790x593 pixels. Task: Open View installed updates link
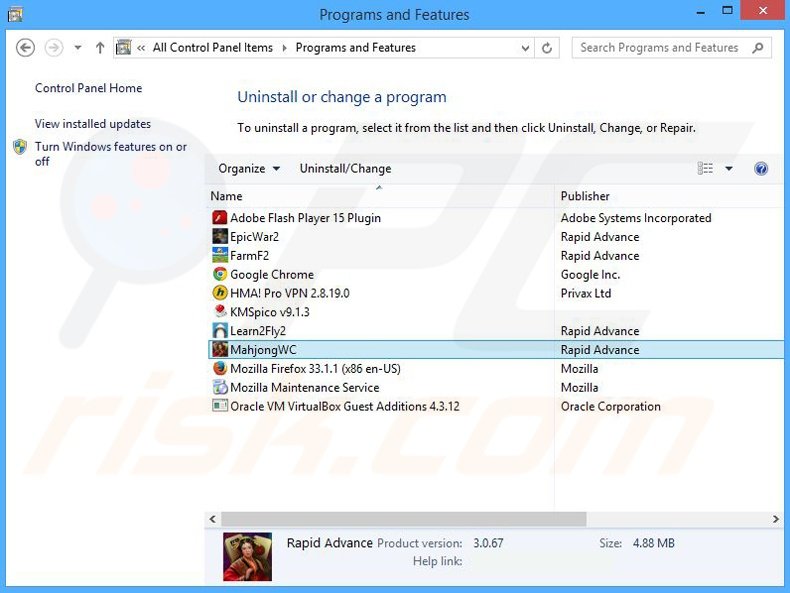93,124
